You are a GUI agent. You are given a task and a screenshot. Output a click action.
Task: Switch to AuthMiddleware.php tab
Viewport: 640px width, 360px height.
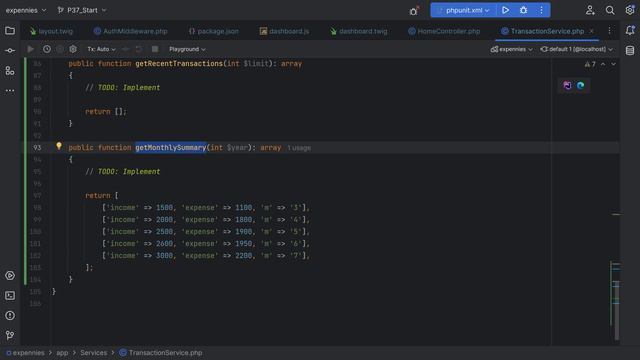(130, 31)
